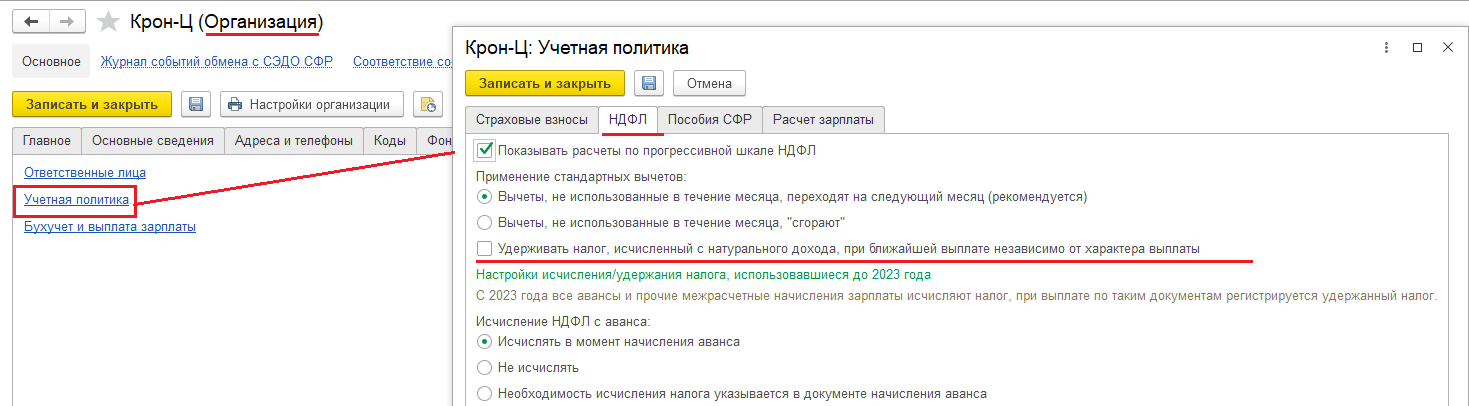Maximize the Учетная политика dialog window
The width and height of the screenshot is (1469, 406).
1417,47
